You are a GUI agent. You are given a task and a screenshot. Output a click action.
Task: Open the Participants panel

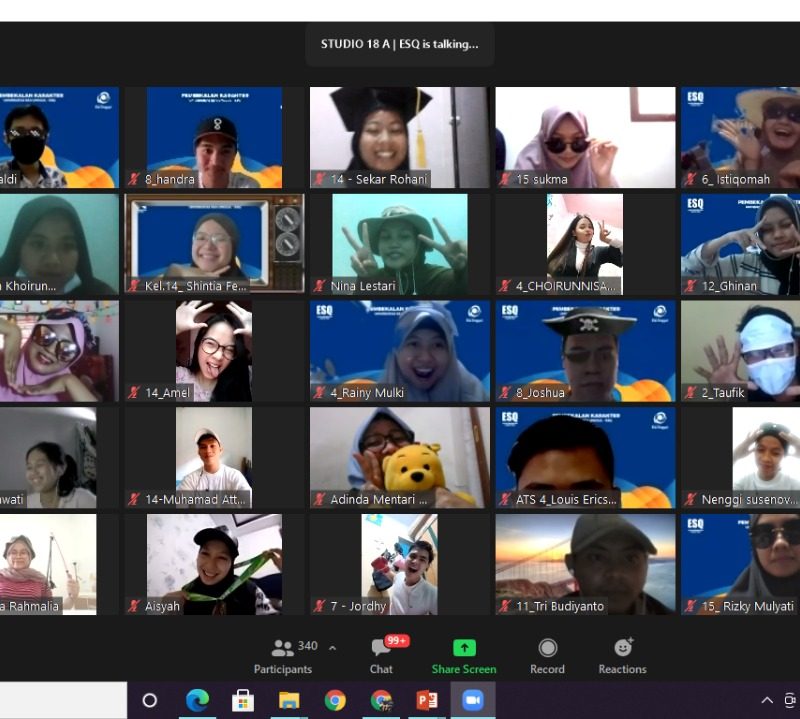283,656
